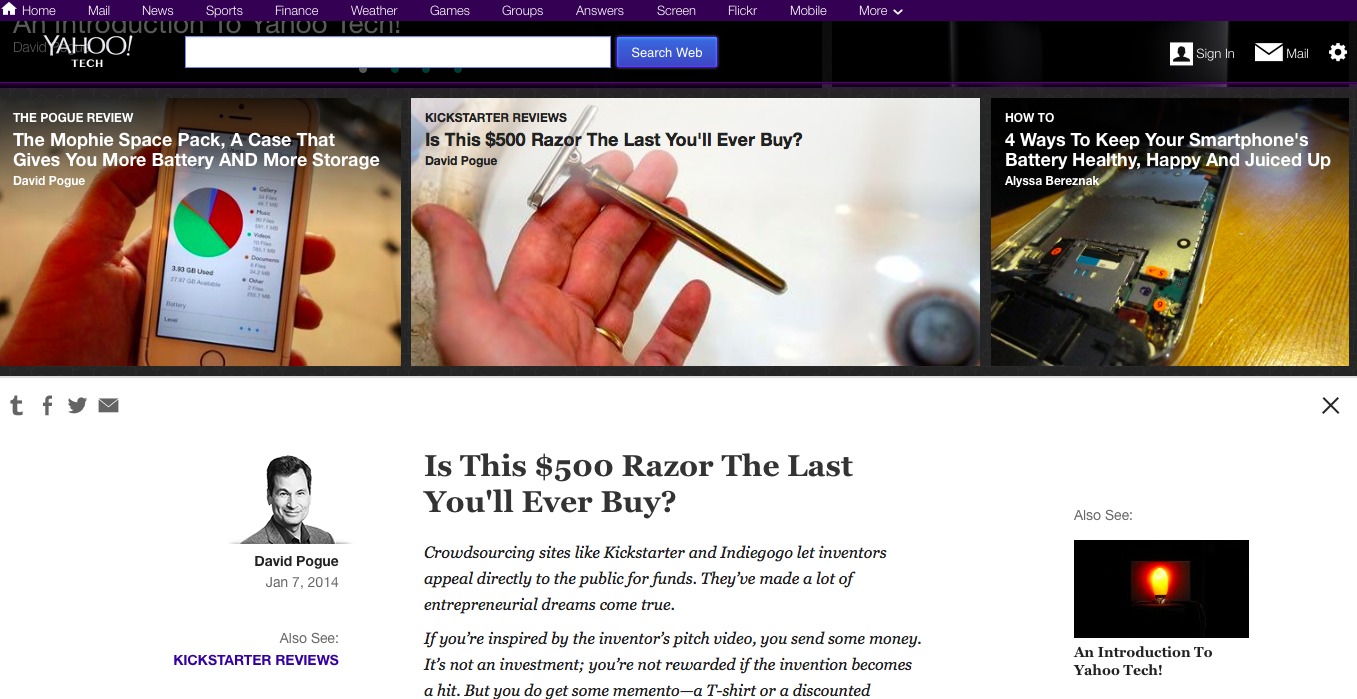This screenshot has width=1357, height=699.
Task: Click inside the web search field
Action: click(398, 52)
